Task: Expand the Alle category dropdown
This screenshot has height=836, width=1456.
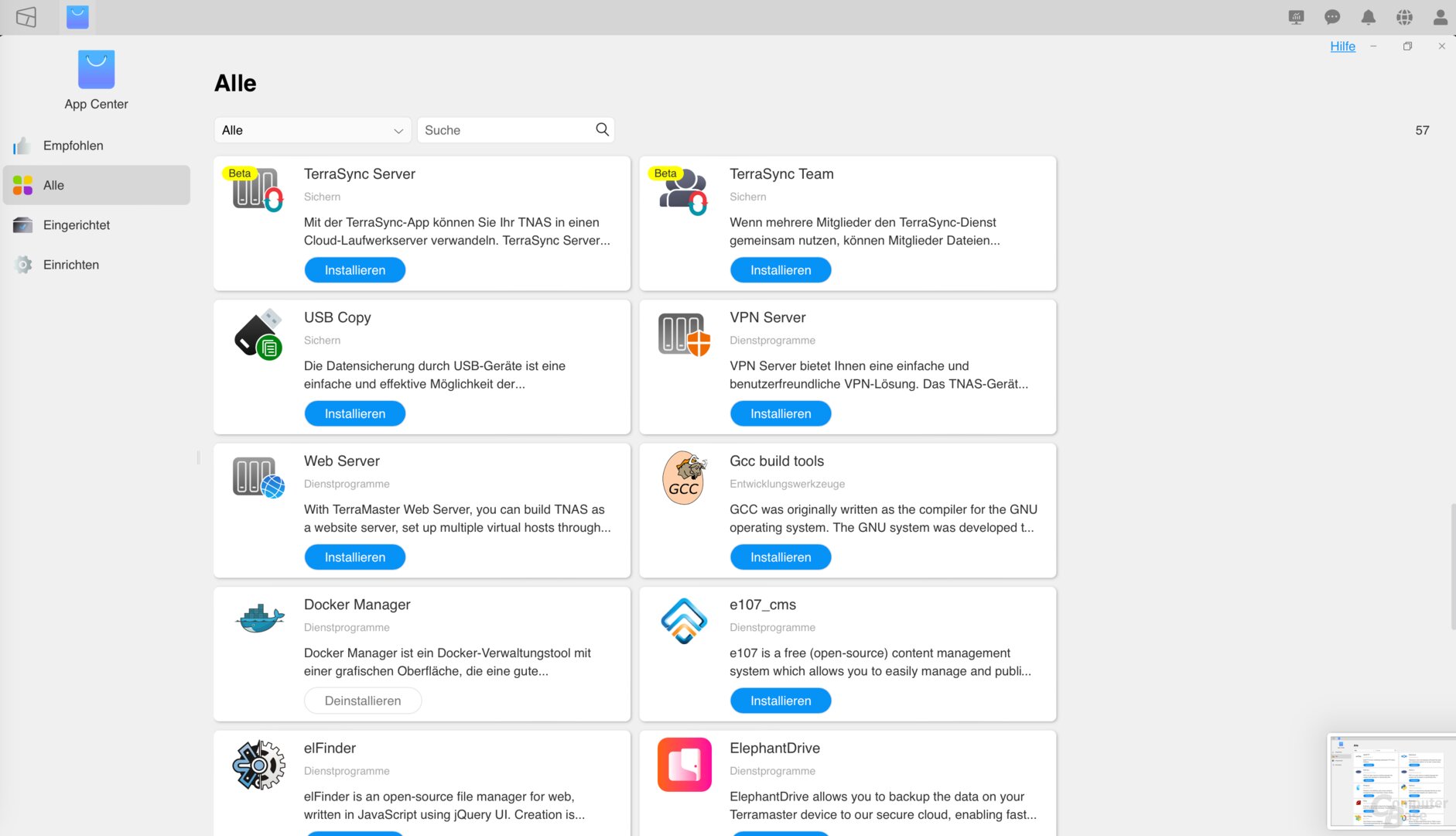Action: click(x=312, y=130)
